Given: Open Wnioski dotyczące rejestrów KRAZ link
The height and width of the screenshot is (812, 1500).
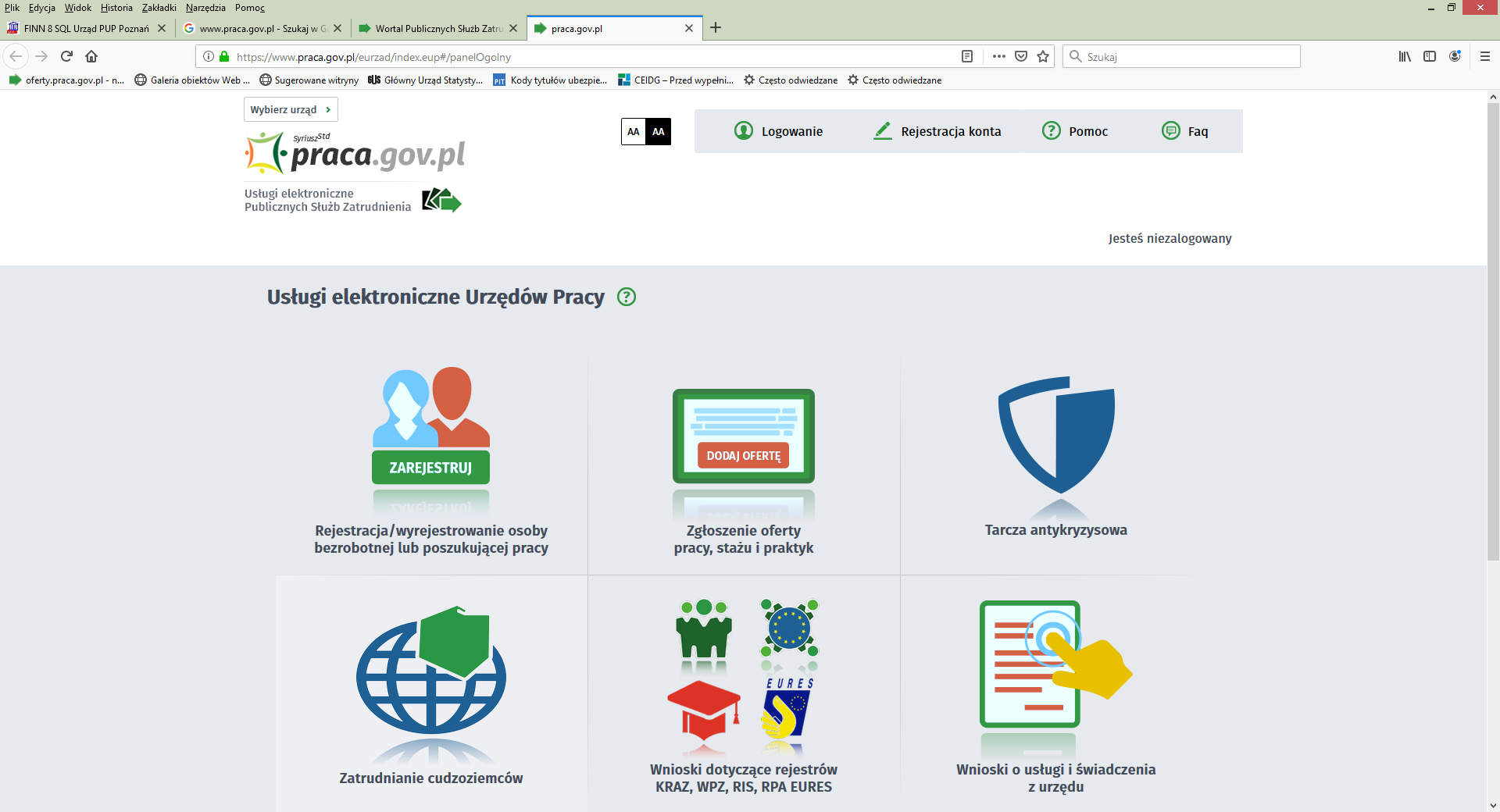Looking at the screenshot, I should (x=744, y=778).
